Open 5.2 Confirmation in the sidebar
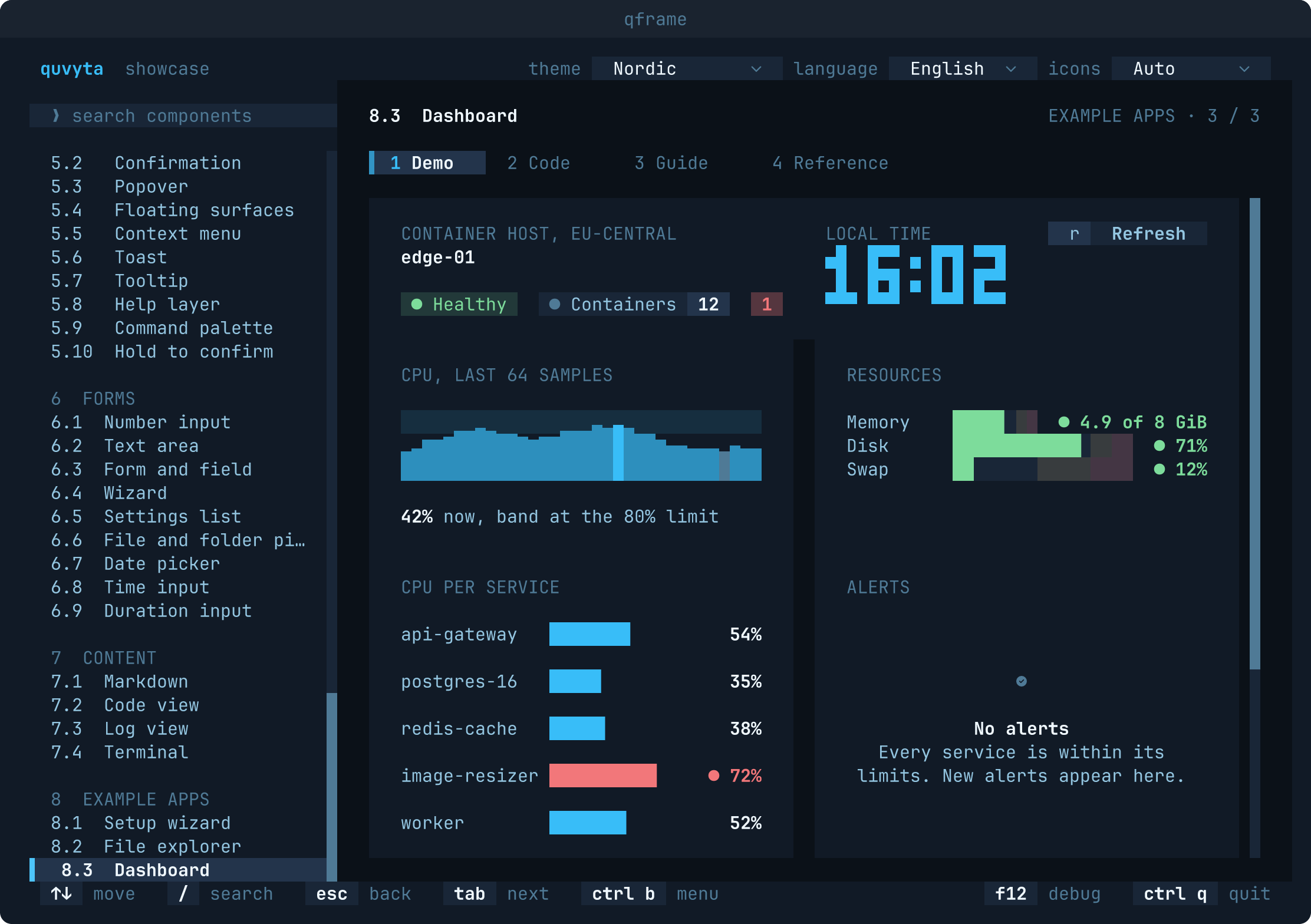 click(x=178, y=163)
